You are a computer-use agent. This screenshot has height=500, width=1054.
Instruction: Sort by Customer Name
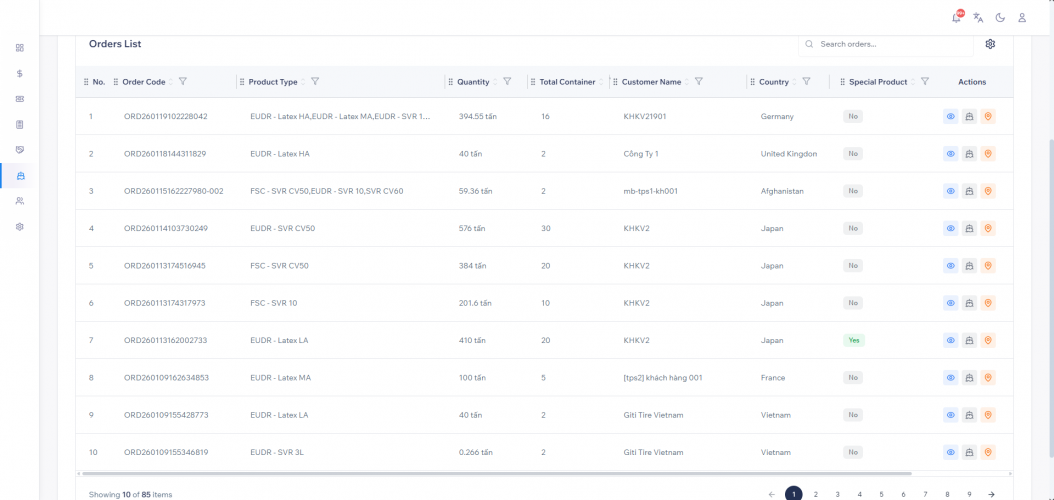(686, 82)
